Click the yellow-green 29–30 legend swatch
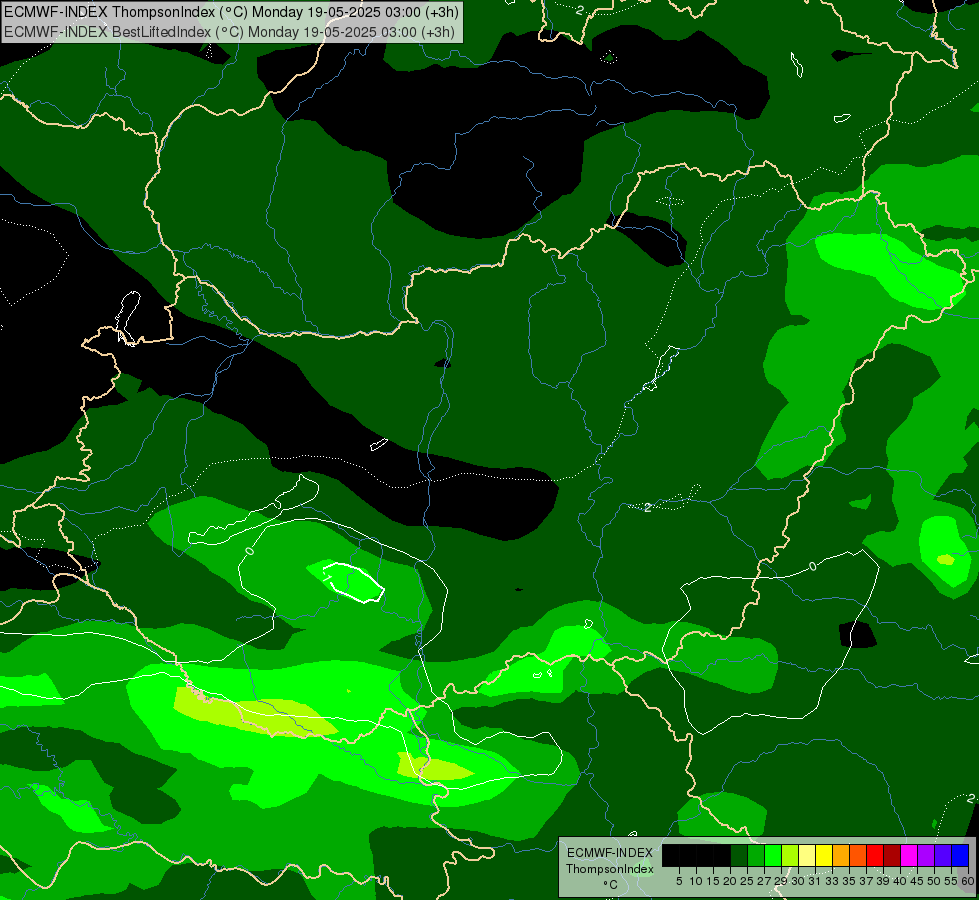 [790, 855]
